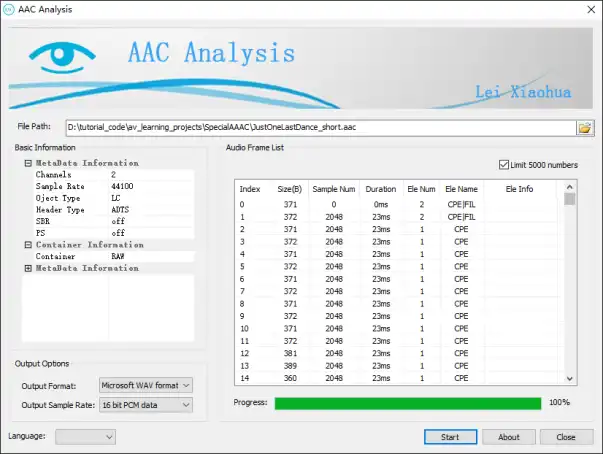Select frame row with index 12
603x454 pixels.
(x=396, y=353)
